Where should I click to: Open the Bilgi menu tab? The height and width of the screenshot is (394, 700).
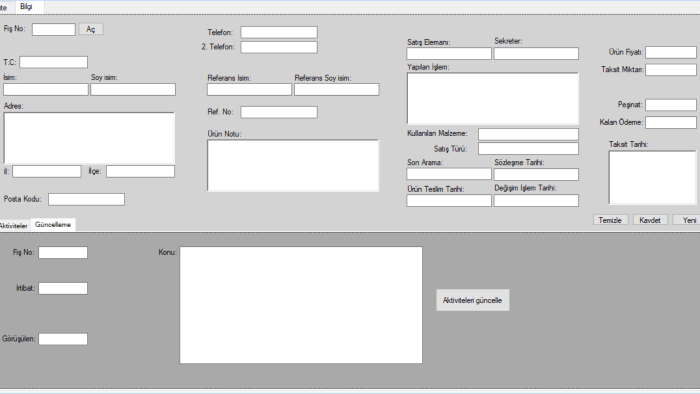[27, 7]
